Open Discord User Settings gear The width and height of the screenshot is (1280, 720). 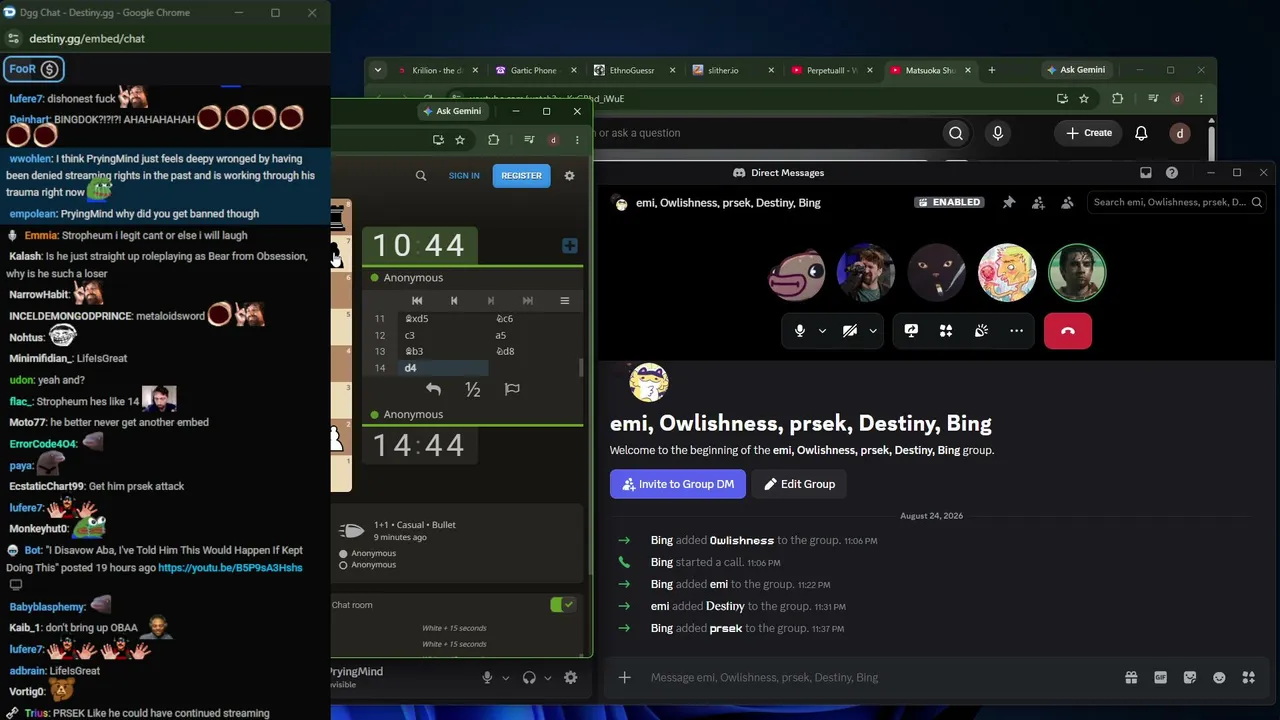[570, 677]
